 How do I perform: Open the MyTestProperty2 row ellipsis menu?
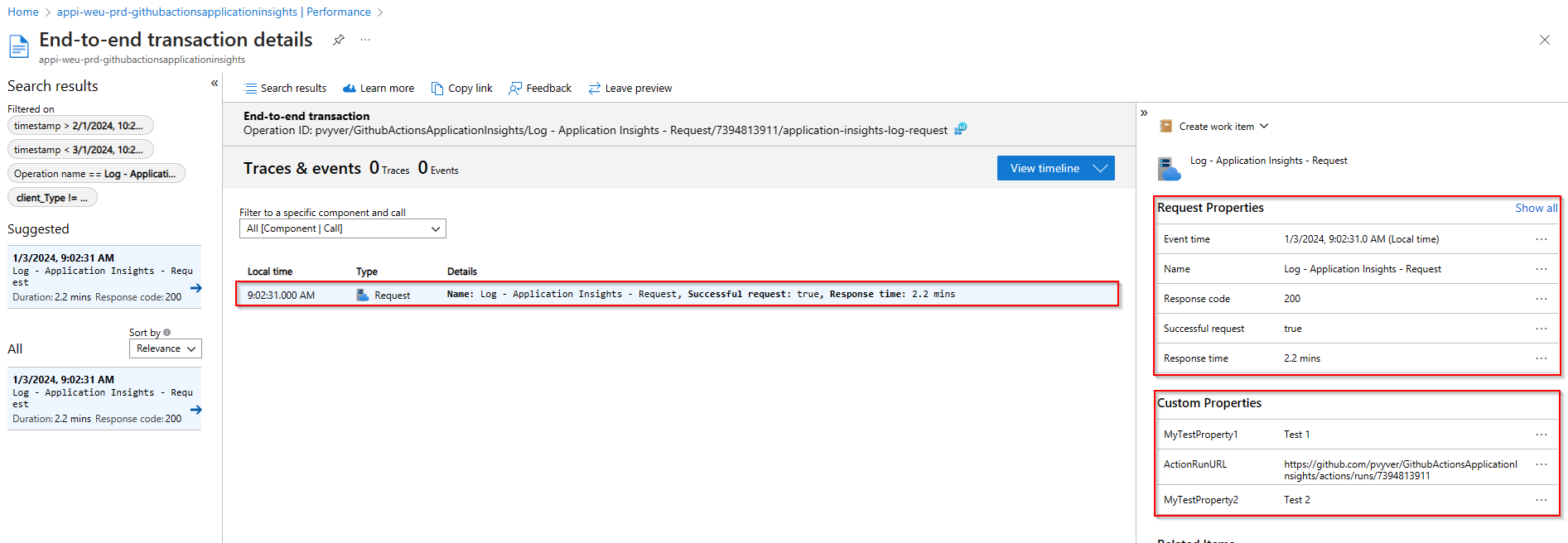[1541, 500]
